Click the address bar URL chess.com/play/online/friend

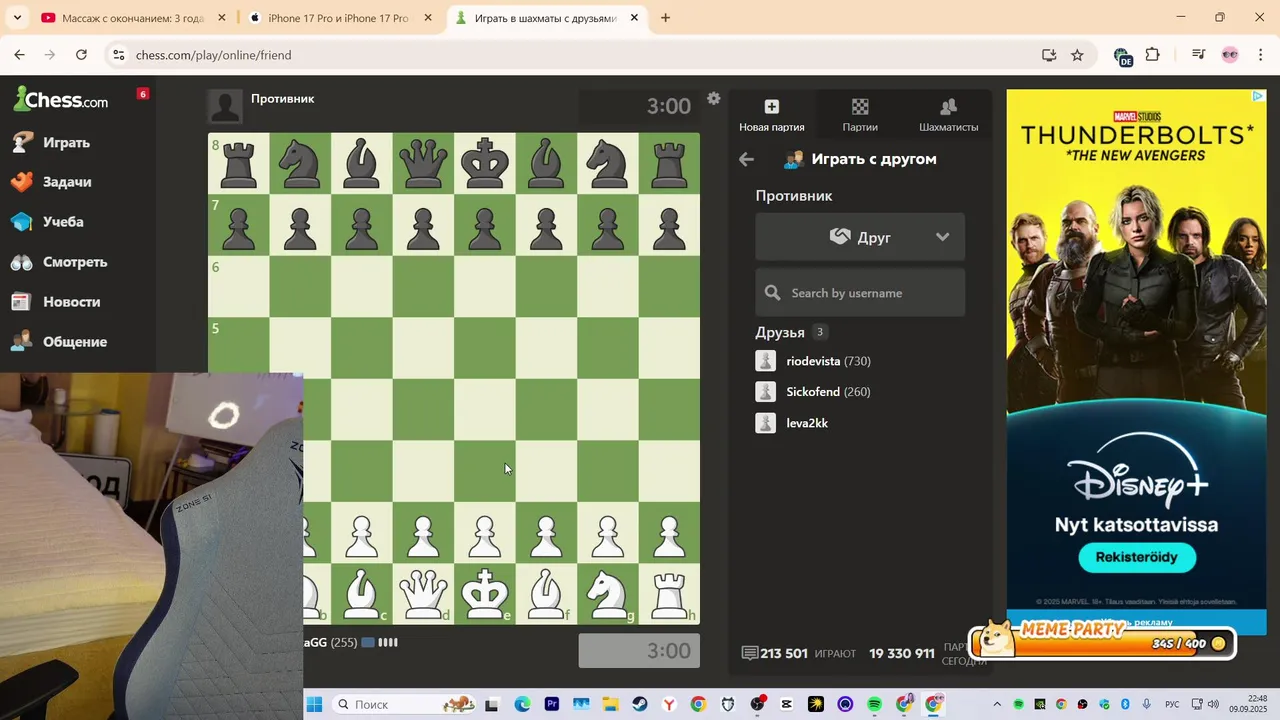[x=214, y=55]
